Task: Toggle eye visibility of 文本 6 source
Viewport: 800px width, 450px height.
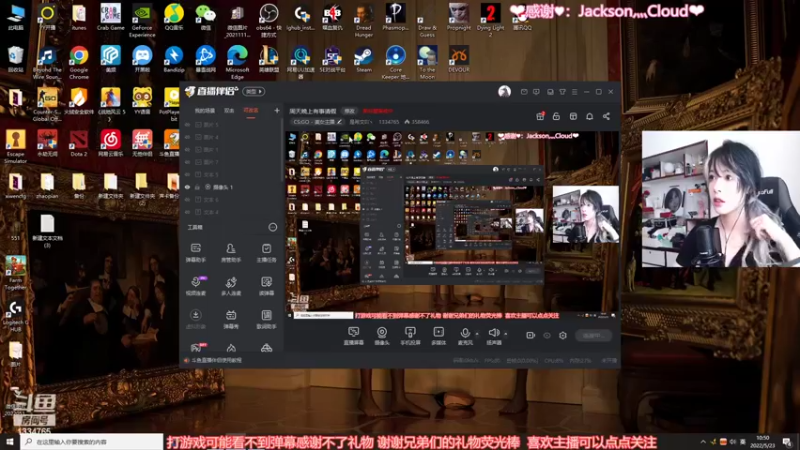Action: coord(187,199)
